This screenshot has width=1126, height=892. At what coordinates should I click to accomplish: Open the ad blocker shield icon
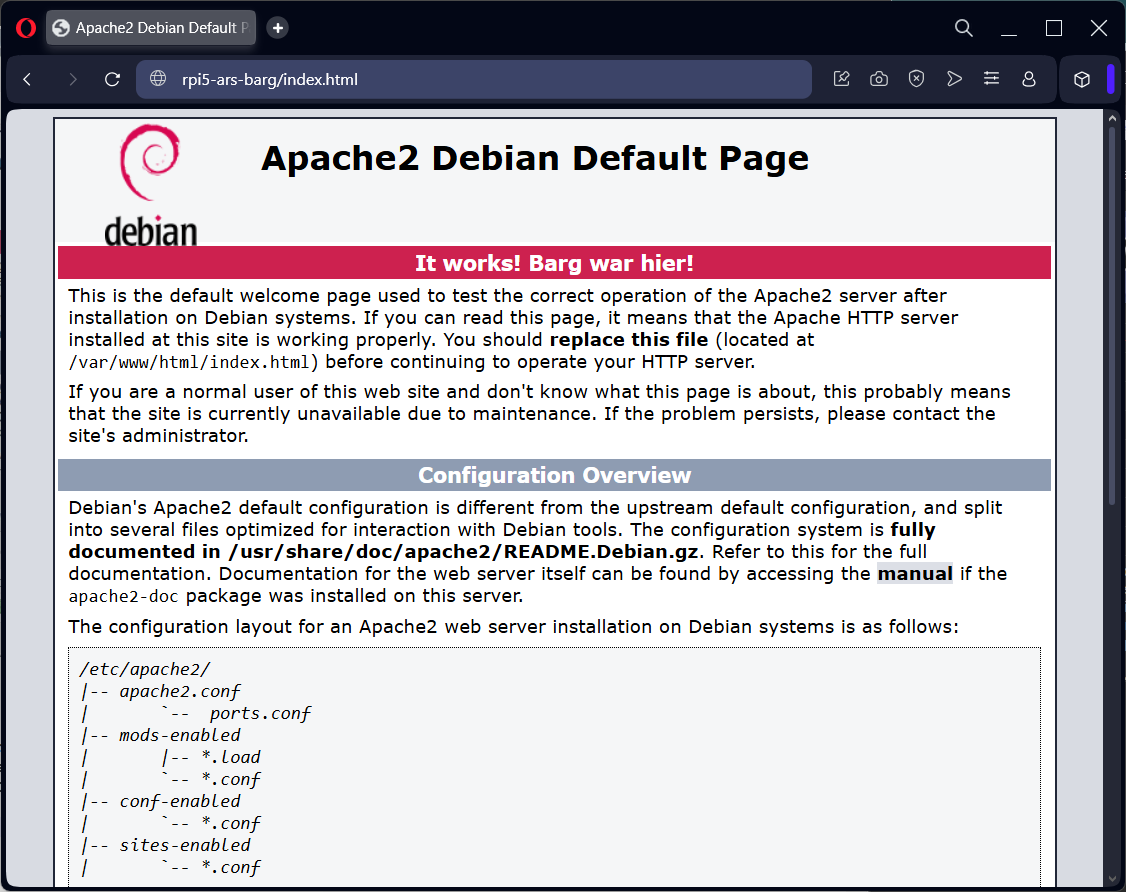coord(916,79)
